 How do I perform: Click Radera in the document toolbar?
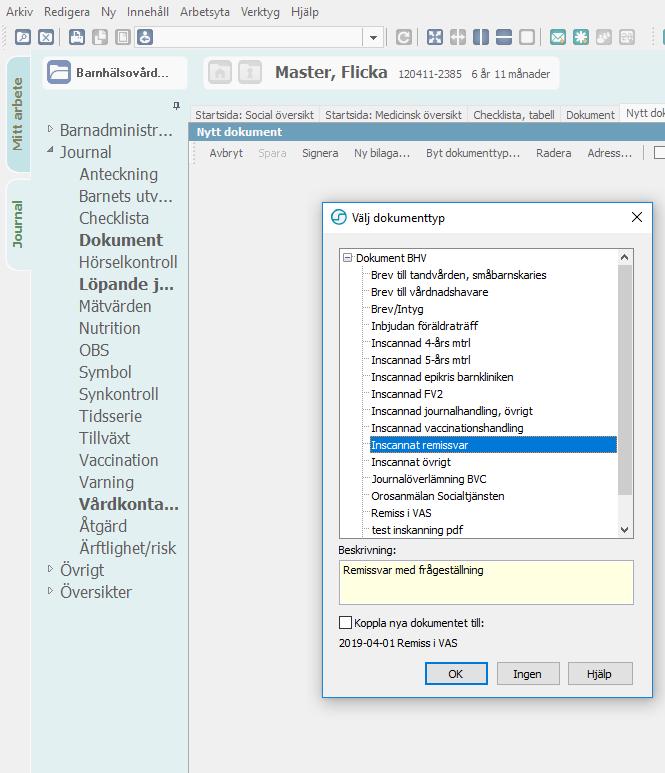[x=554, y=153]
